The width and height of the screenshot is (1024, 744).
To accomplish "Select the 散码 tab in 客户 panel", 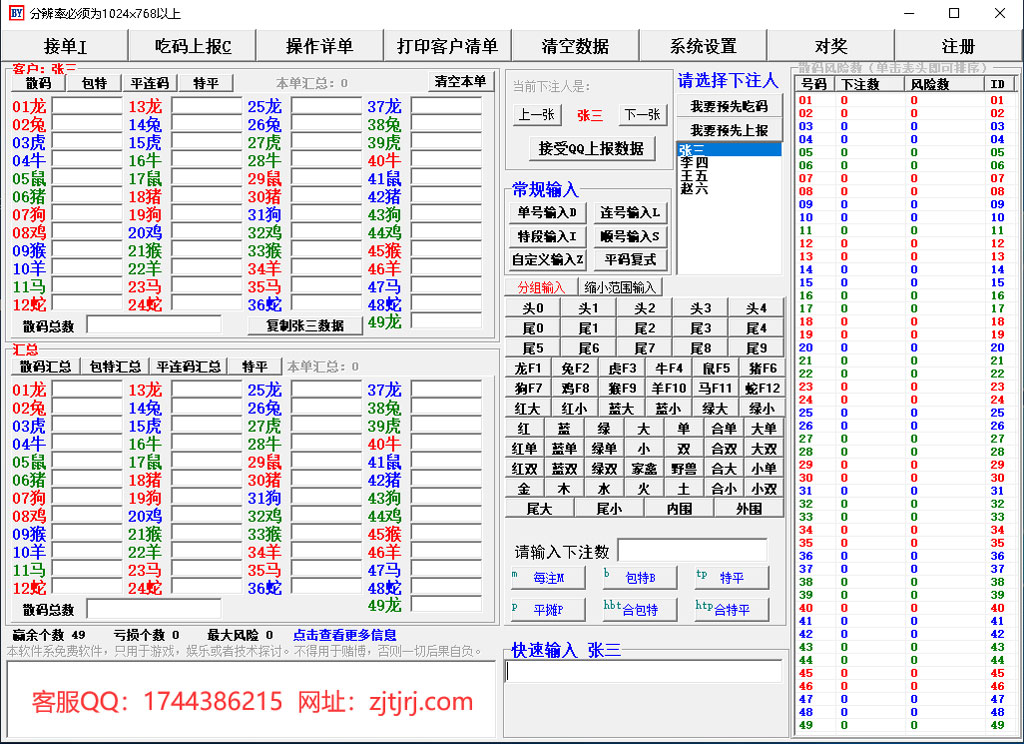I will pyautogui.click(x=39, y=83).
